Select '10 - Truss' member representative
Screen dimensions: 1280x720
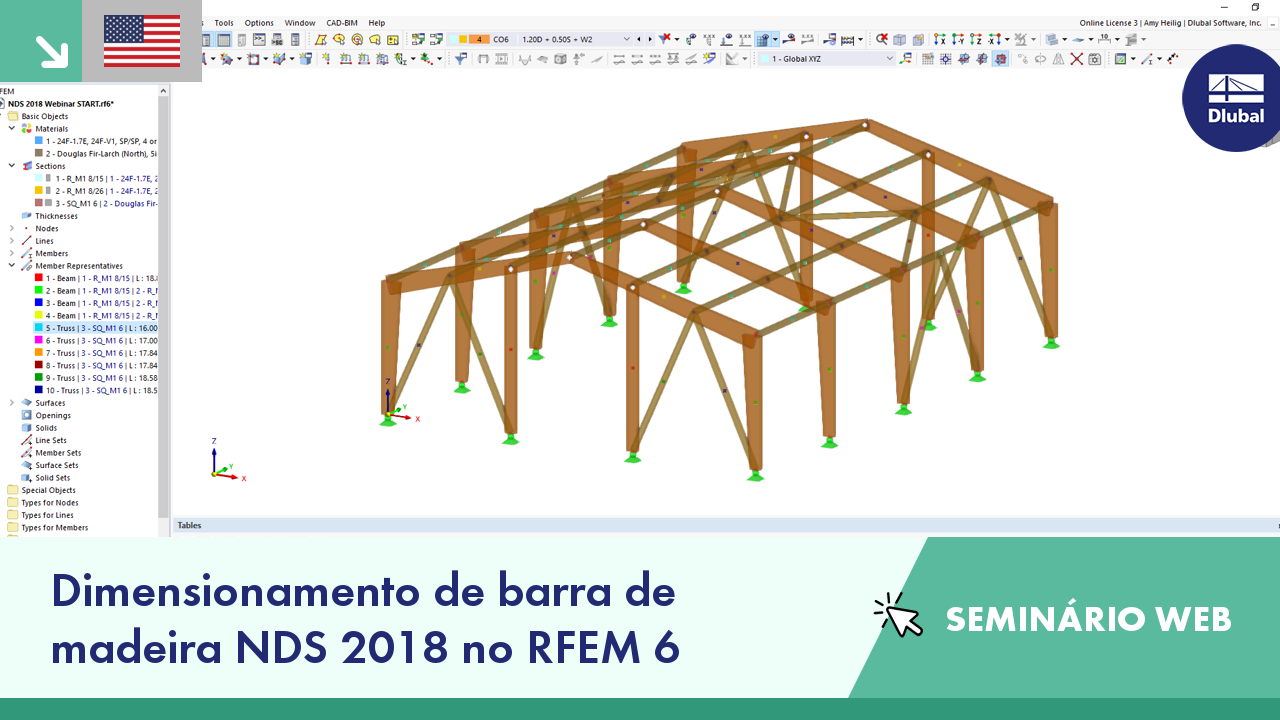pyautogui.click(x=95, y=390)
